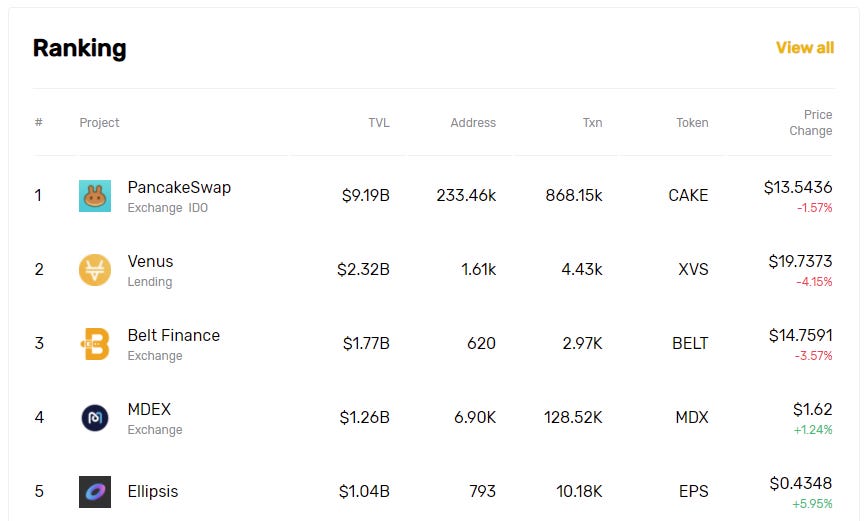This screenshot has width=866, height=521.
Task: Click the Txn column header
Action: (592, 123)
